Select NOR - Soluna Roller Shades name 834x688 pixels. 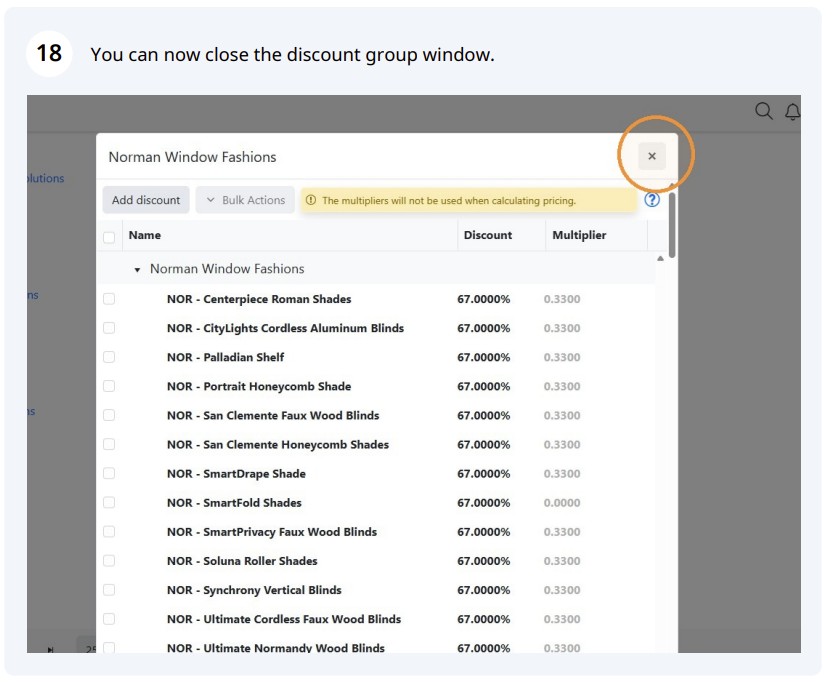[x=242, y=561]
